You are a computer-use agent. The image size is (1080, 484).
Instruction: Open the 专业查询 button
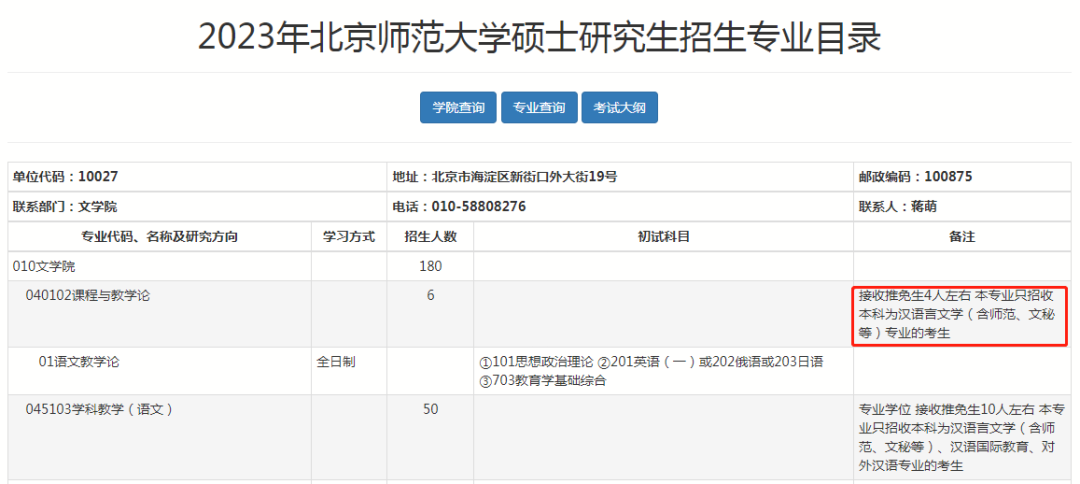pyautogui.click(x=539, y=107)
